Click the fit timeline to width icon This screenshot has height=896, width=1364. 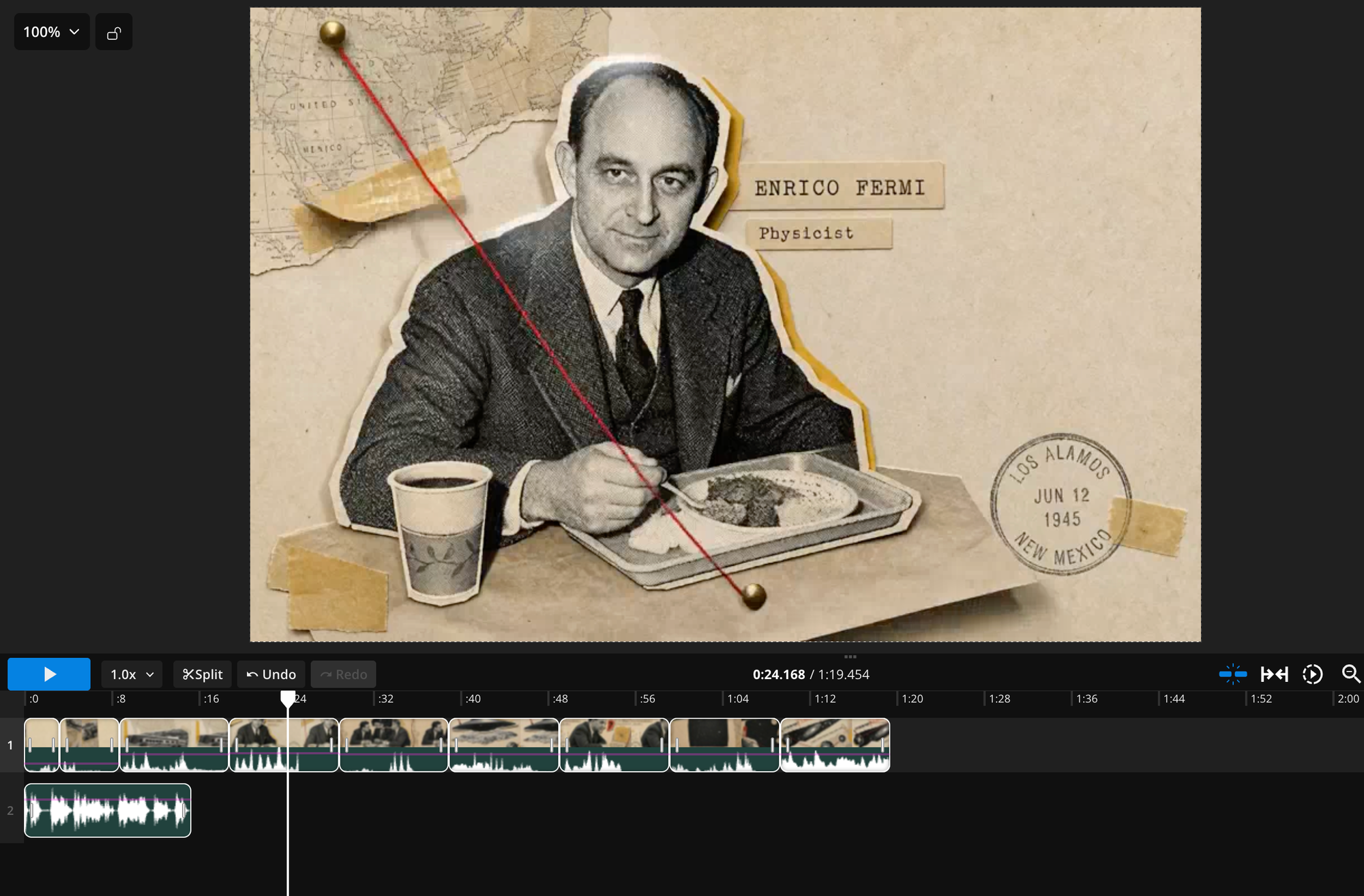coord(1274,674)
